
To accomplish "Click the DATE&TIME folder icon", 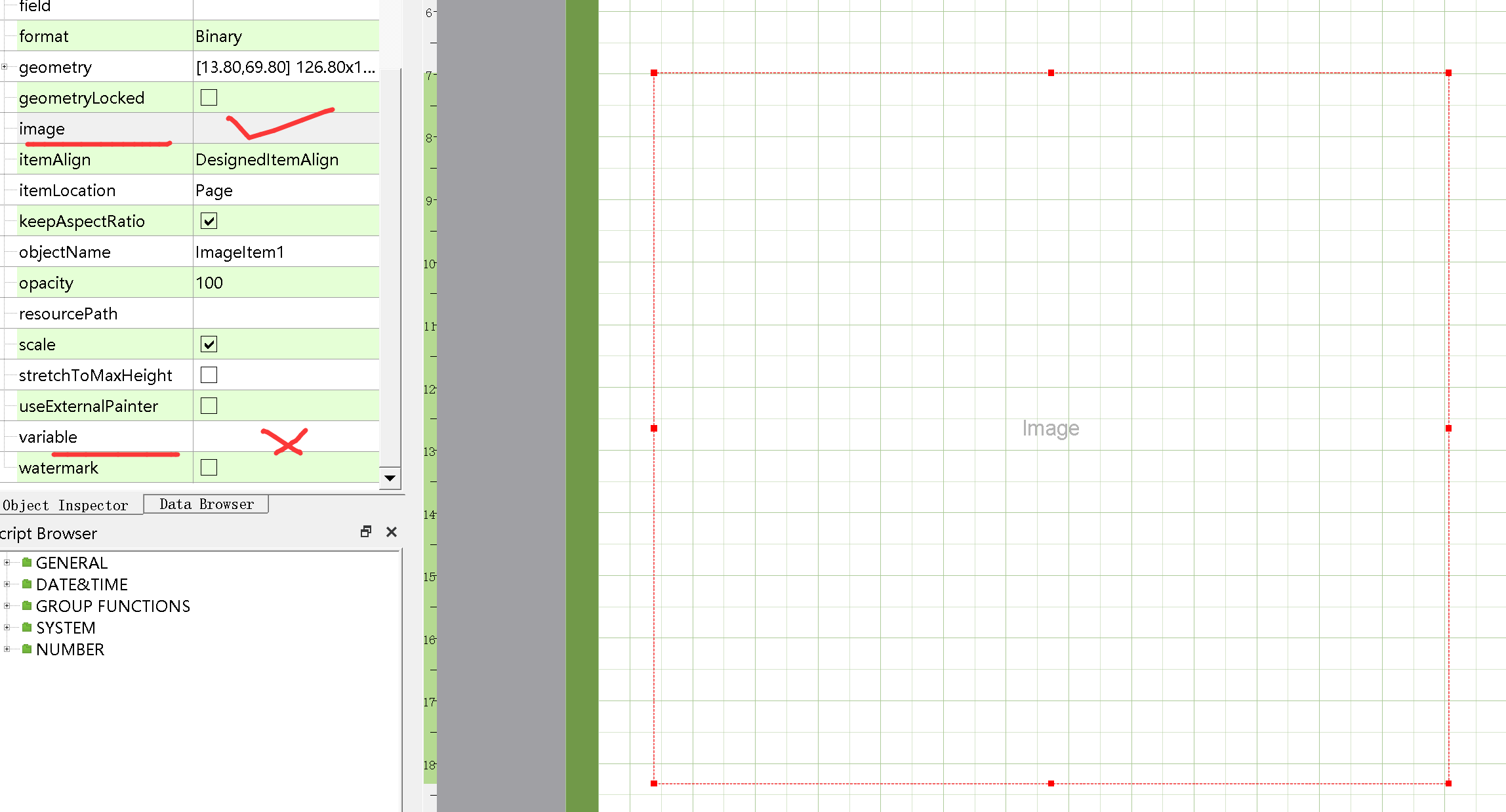I will pyautogui.click(x=26, y=584).
